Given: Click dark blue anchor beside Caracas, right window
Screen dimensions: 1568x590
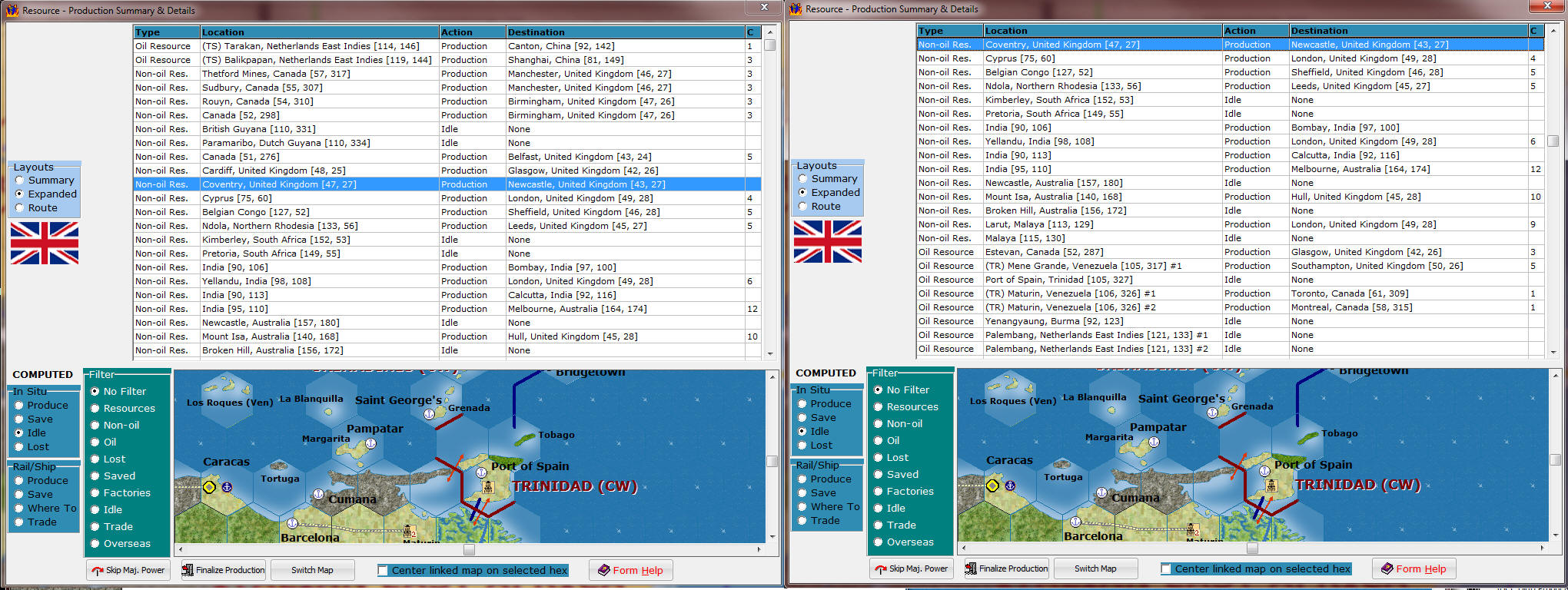Looking at the screenshot, I should [x=1010, y=486].
